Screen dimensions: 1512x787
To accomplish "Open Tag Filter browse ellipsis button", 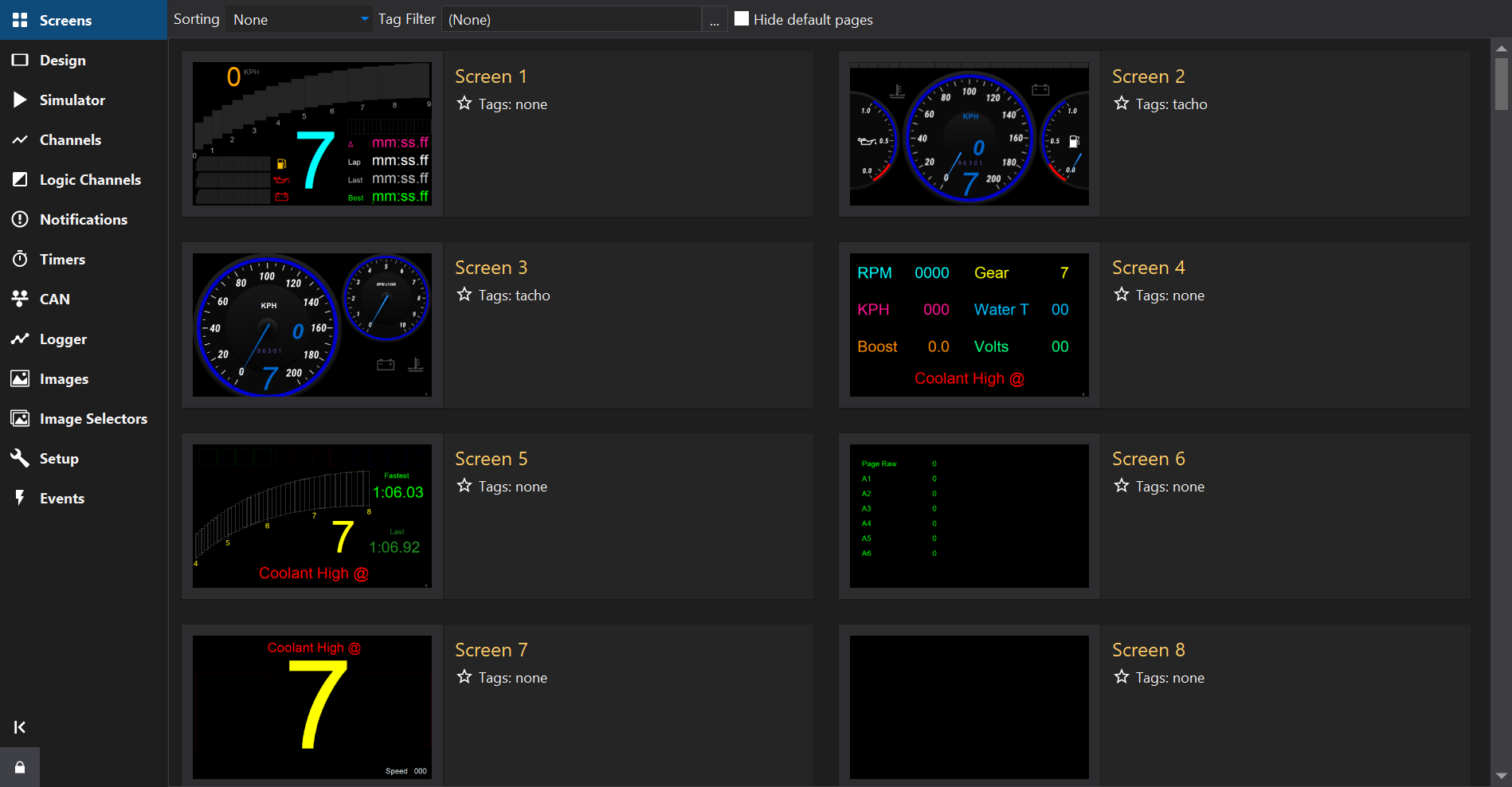I will [715, 19].
